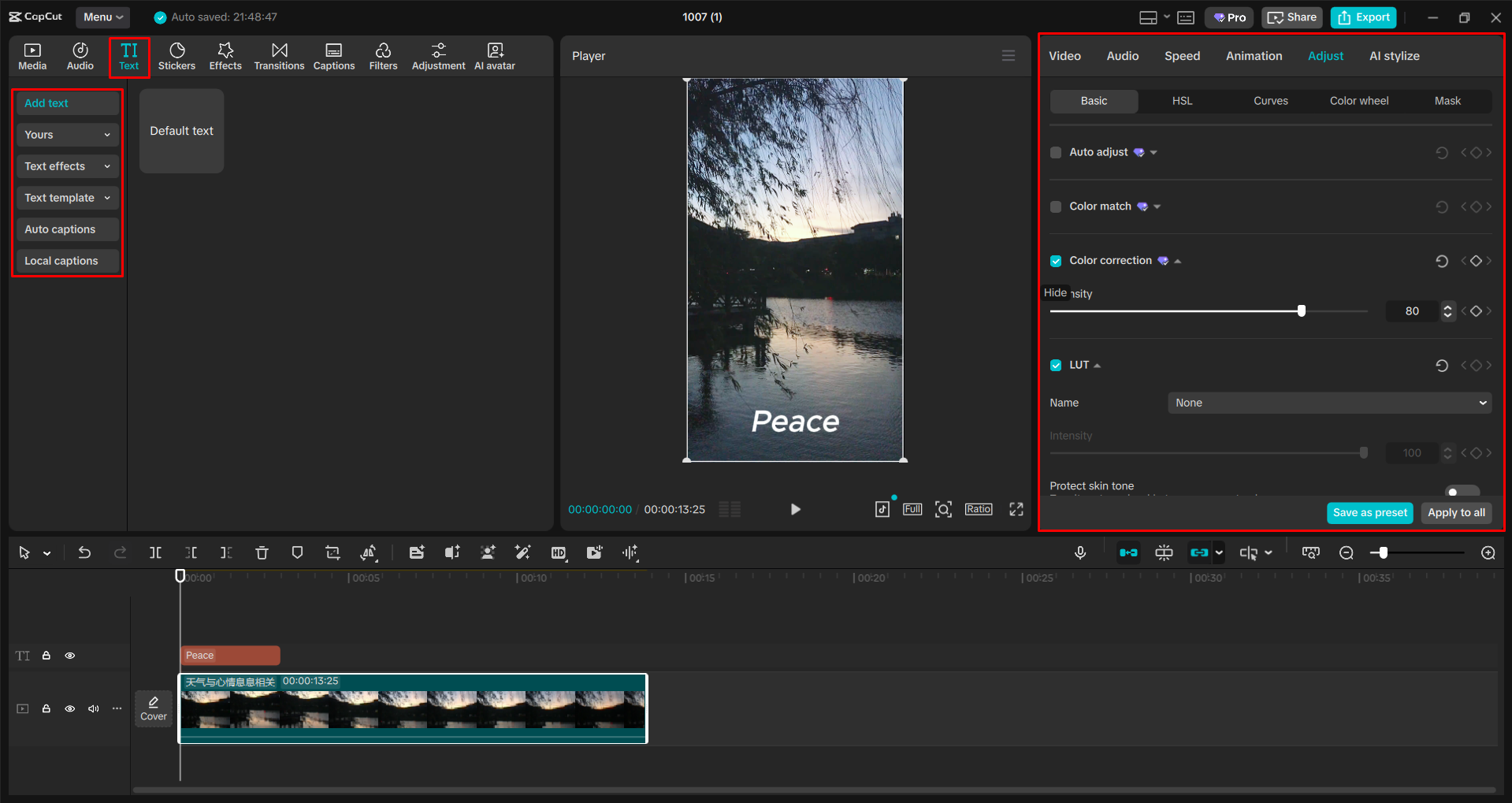Switch to the Curves tab in Adjust

coord(1270,101)
